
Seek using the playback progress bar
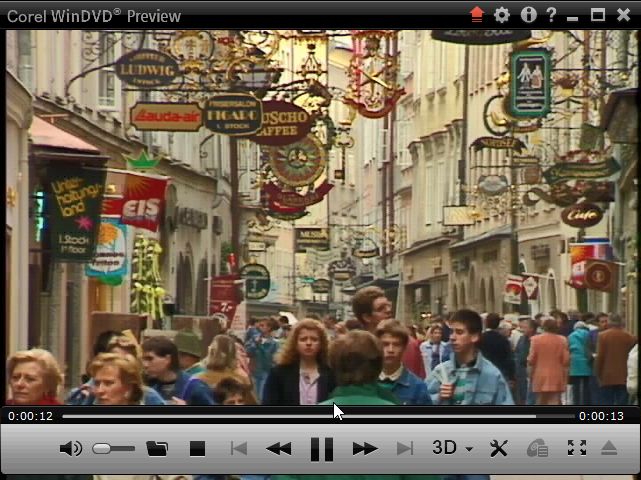tap(318, 416)
